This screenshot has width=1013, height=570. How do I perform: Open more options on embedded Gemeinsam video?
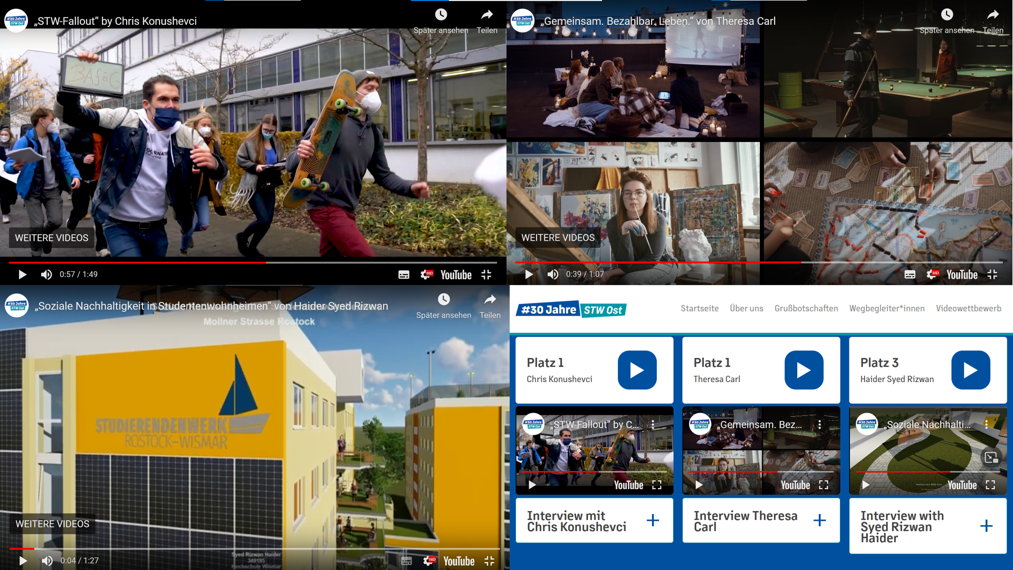click(820, 425)
